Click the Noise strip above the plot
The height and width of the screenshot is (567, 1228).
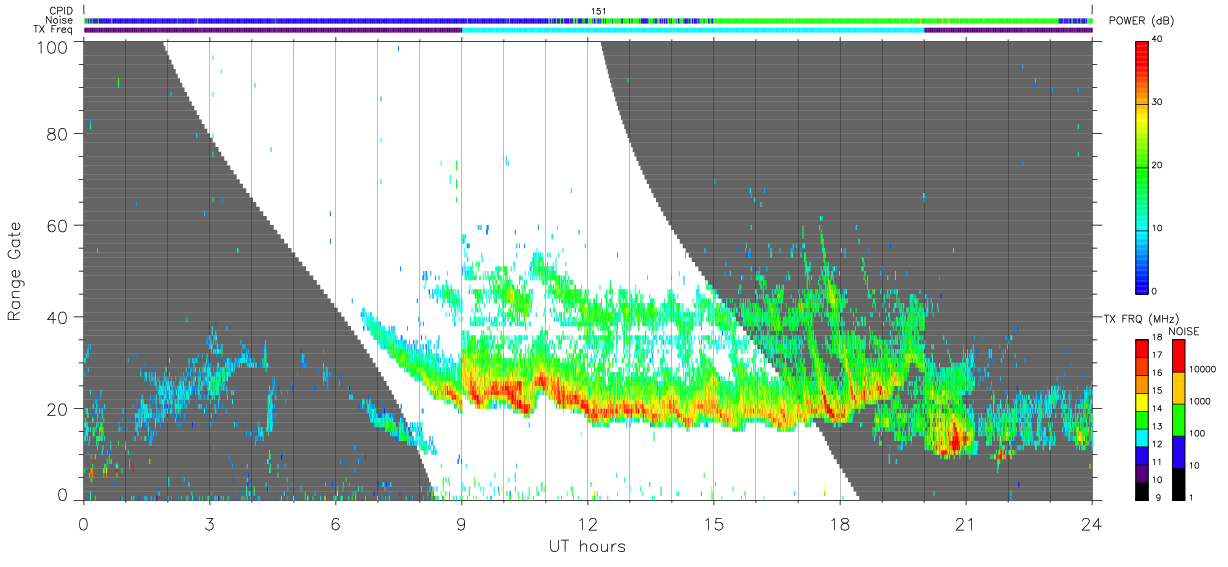click(587, 20)
